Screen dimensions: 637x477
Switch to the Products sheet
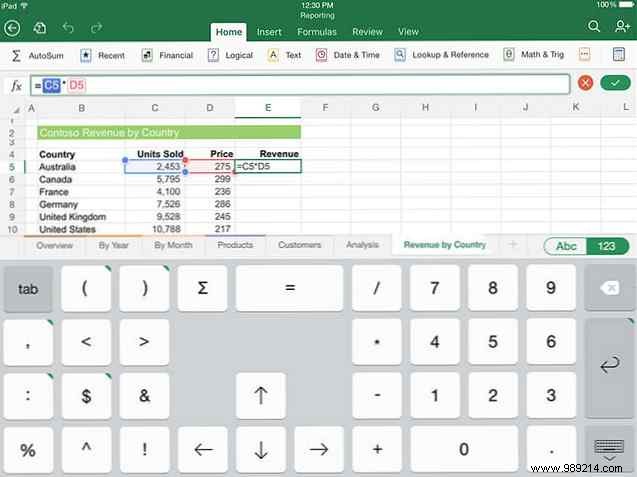click(x=235, y=245)
